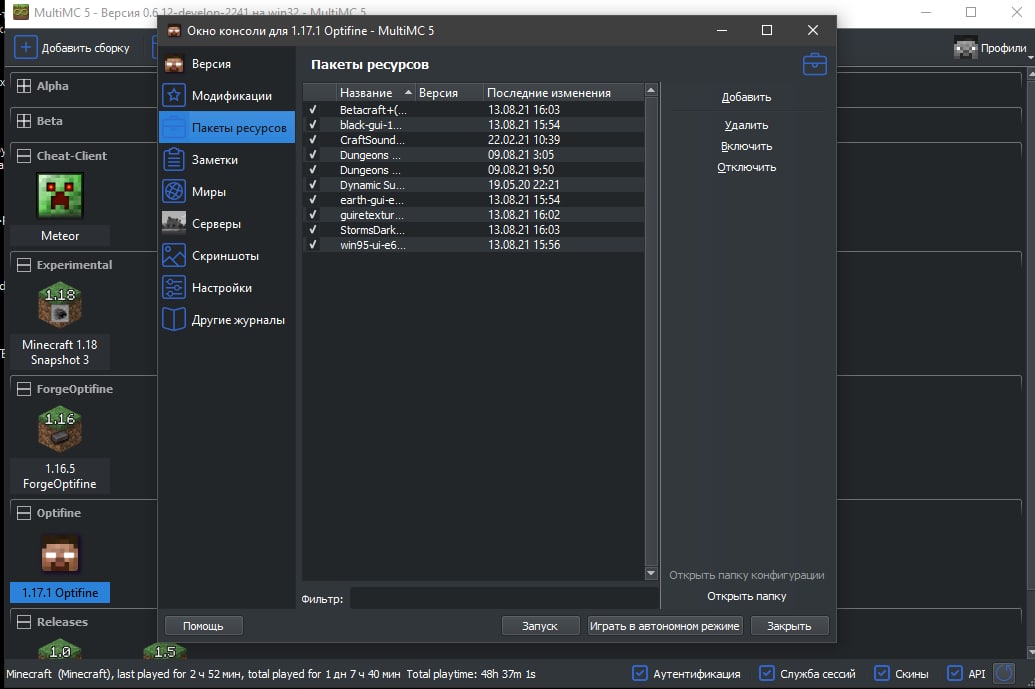Toggle checkbox for earth-gui-e pack
The height and width of the screenshot is (689, 1035).
[x=313, y=199]
